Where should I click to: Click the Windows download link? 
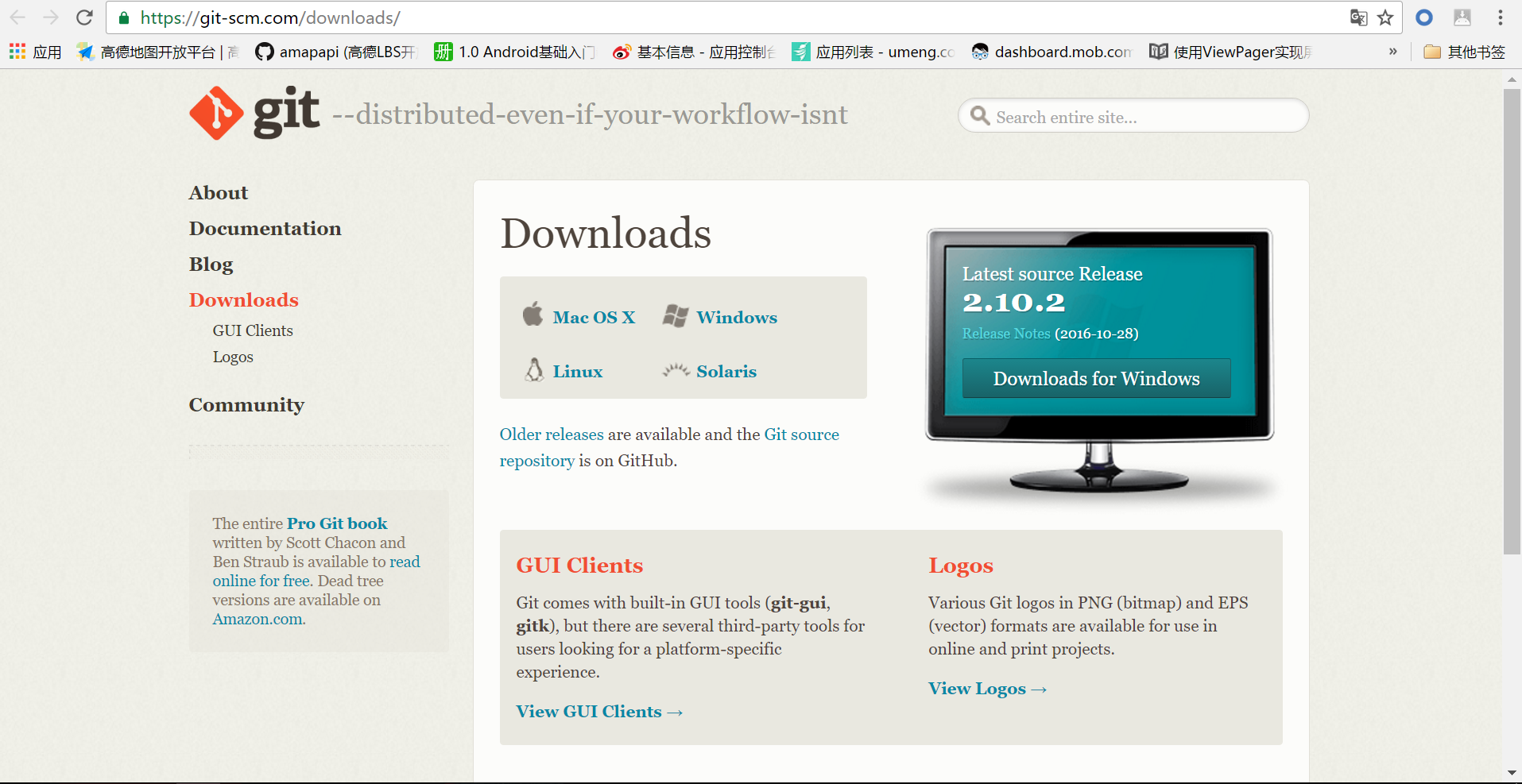(x=737, y=317)
